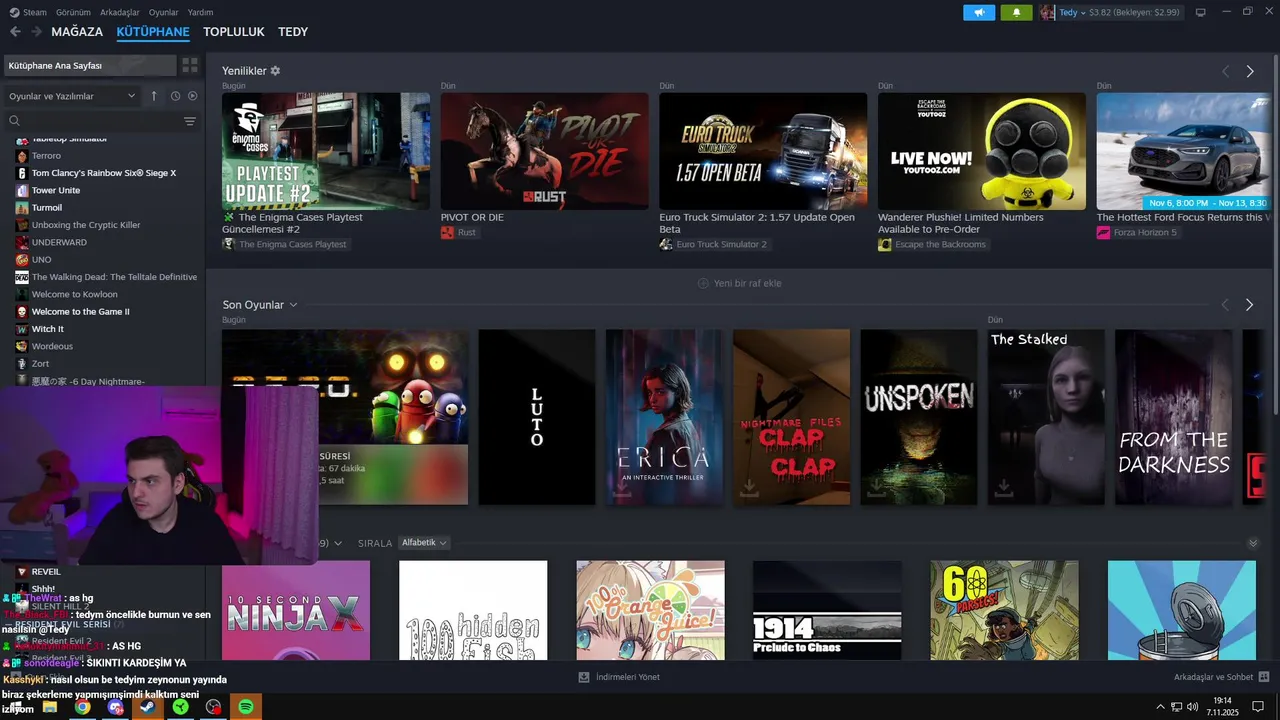Toggle the library grid view icon

(x=189, y=65)
